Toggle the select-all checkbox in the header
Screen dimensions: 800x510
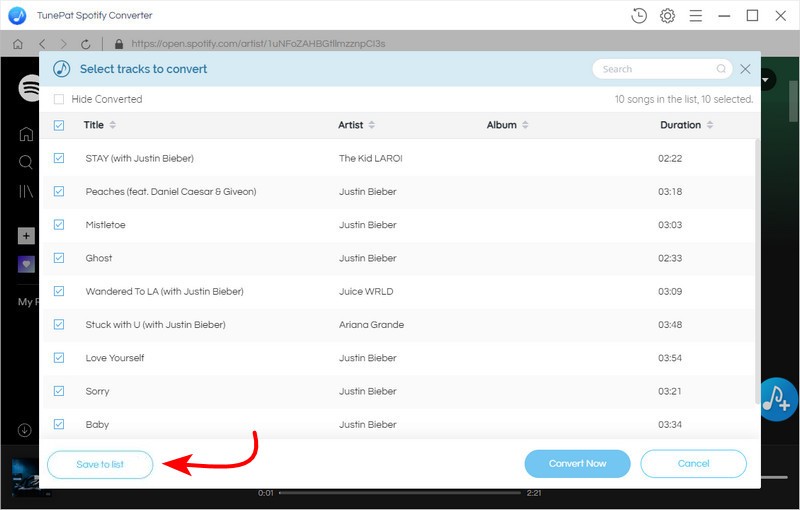(x=59, y=125)
